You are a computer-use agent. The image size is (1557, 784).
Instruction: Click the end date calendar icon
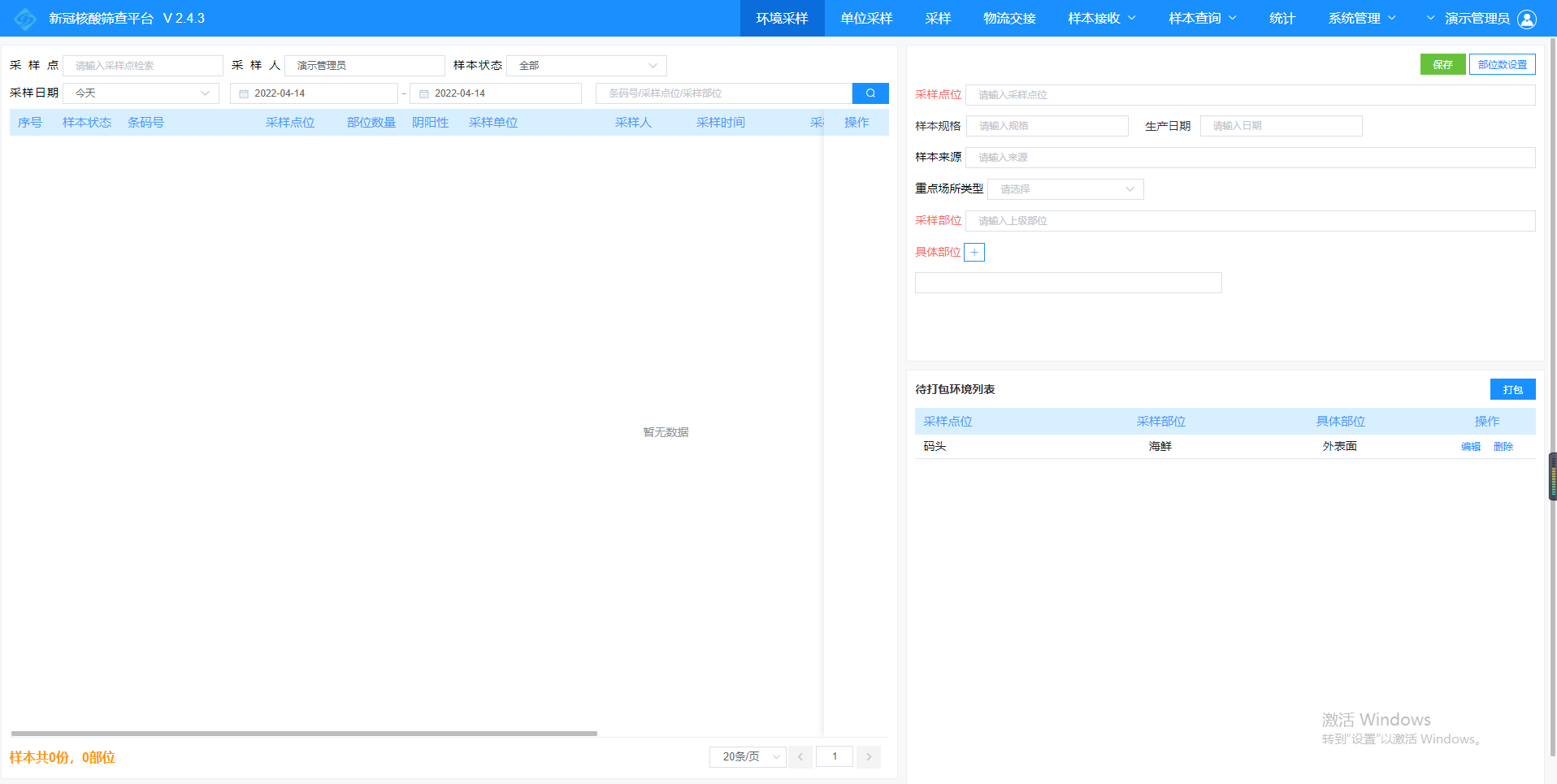[423, 94]
